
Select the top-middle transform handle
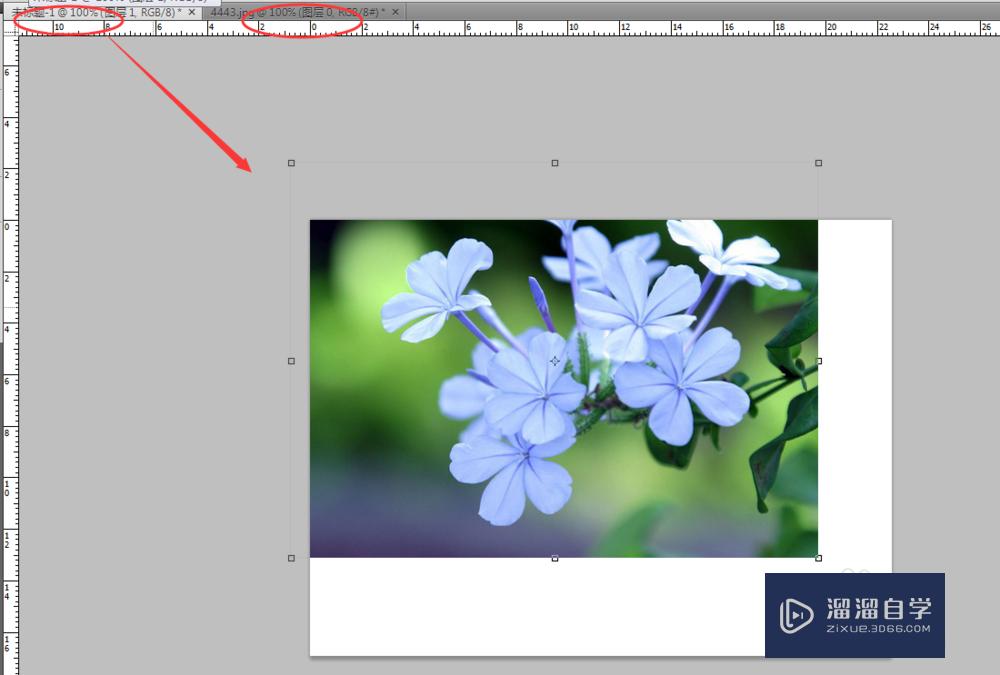coord(555,163)
